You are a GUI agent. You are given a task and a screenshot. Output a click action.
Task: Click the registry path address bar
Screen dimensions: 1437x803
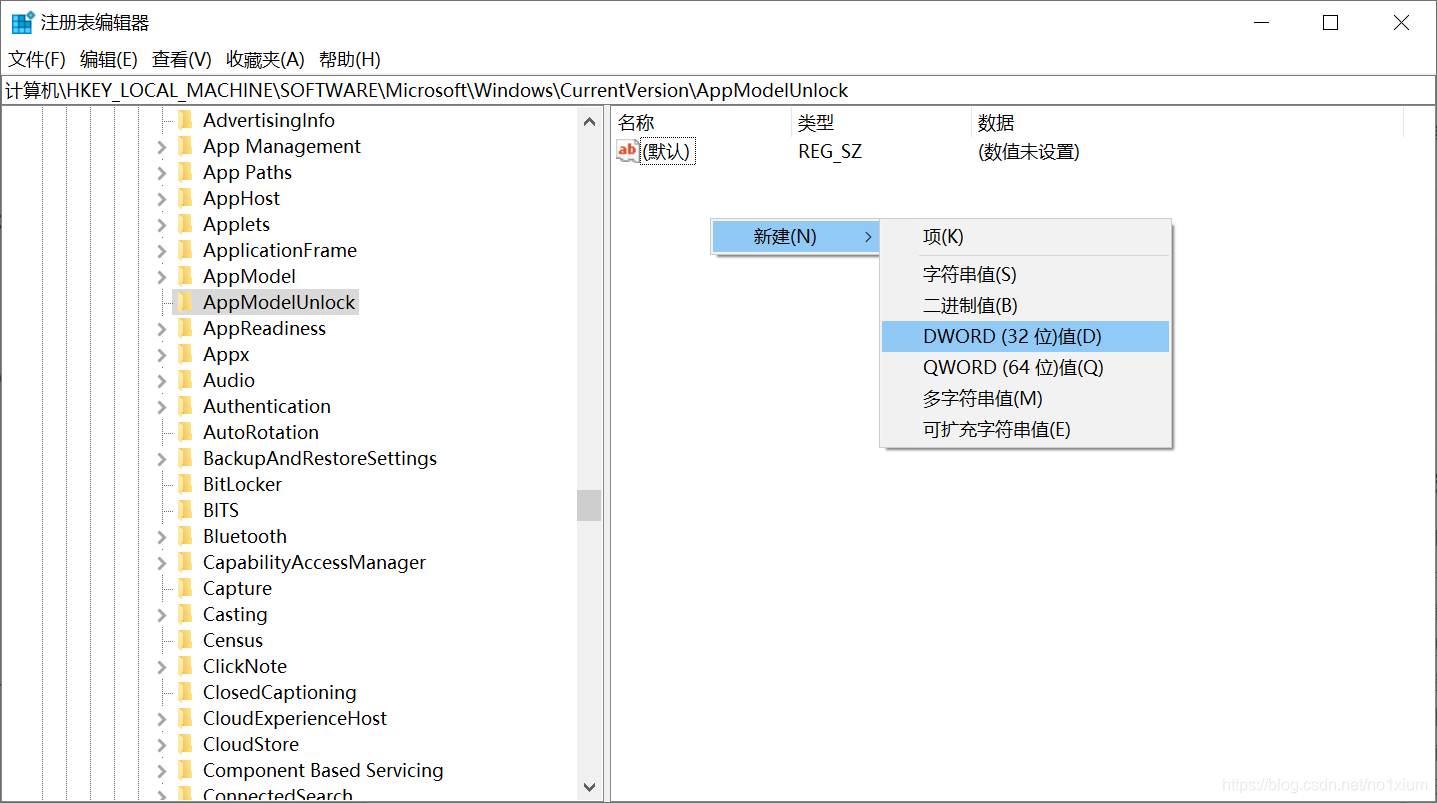click(718, 90)
